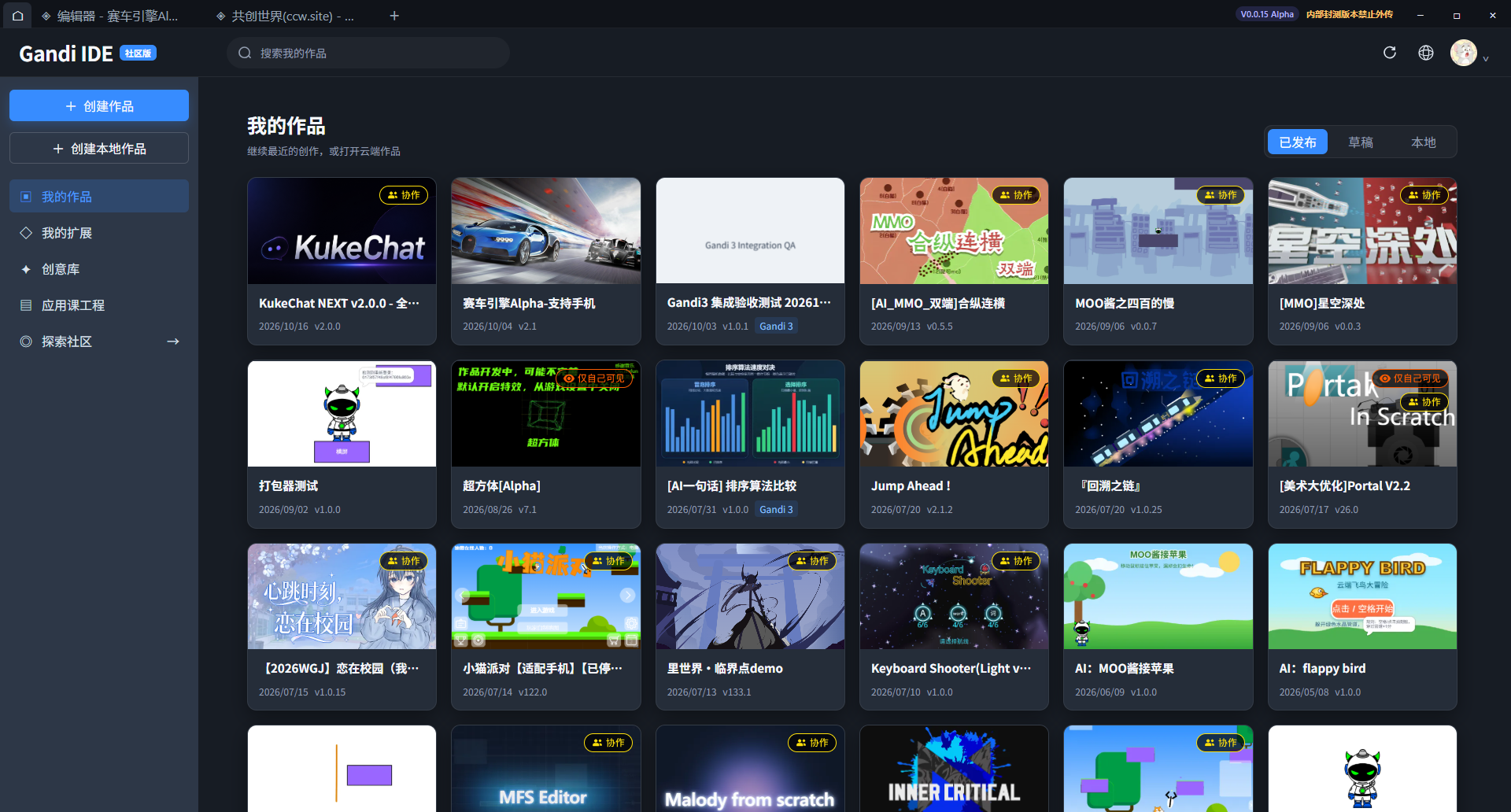The image size is (1511, 812).
Task: Click the 协作 badge on 回溯之链 card
Action: (1221, 378)
